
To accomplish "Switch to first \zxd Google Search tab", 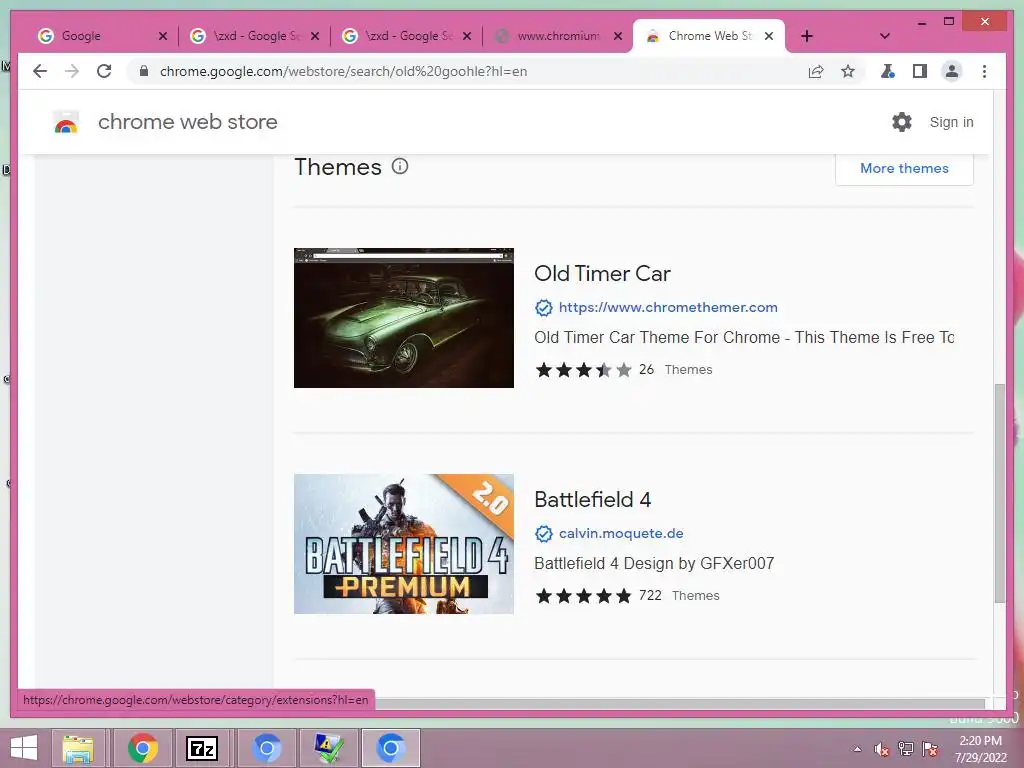I will 253,36.
